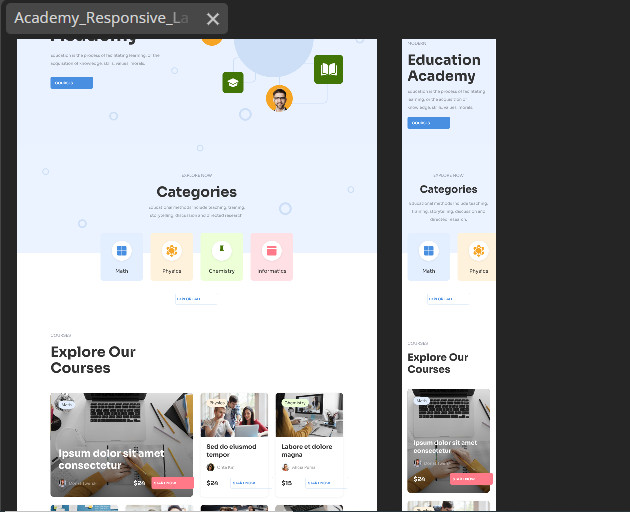Click author avatar on 'Labore et dolore' card
This screenshot has height=512, width=630.
pos(285,467)
